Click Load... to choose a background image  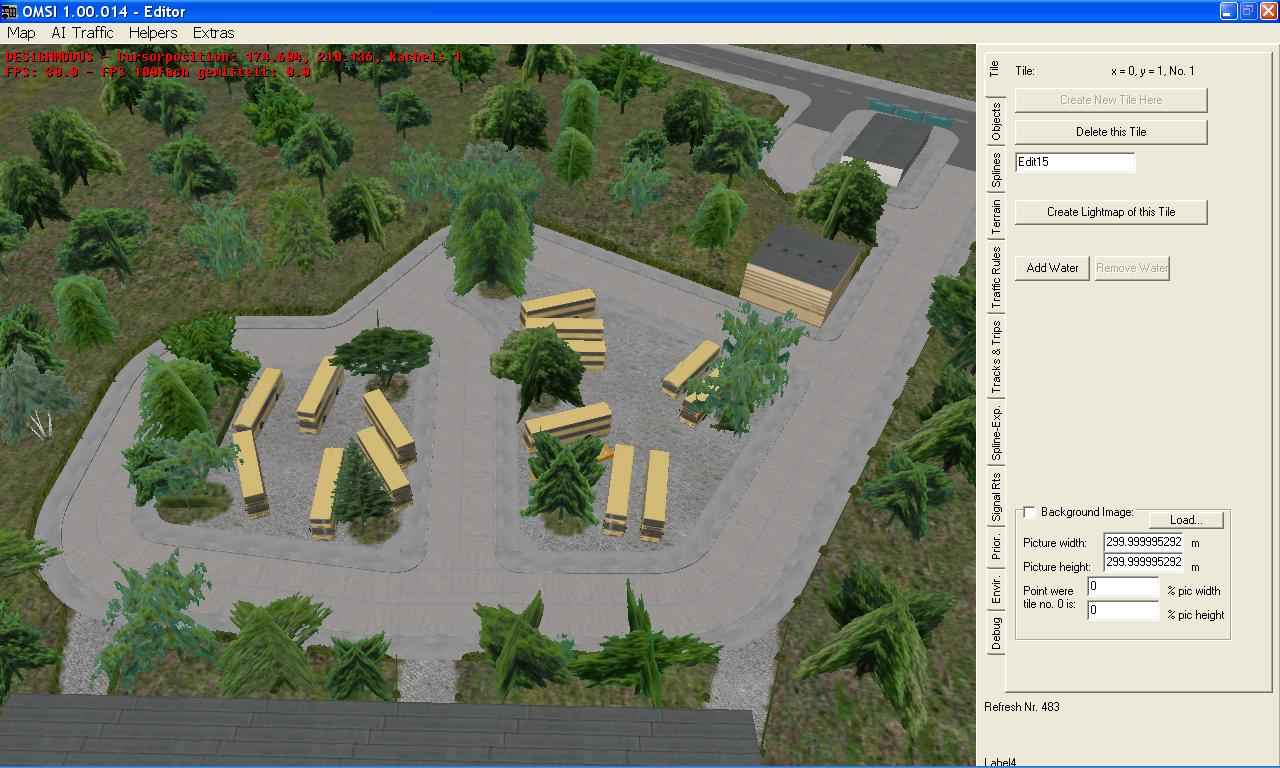1185,520
